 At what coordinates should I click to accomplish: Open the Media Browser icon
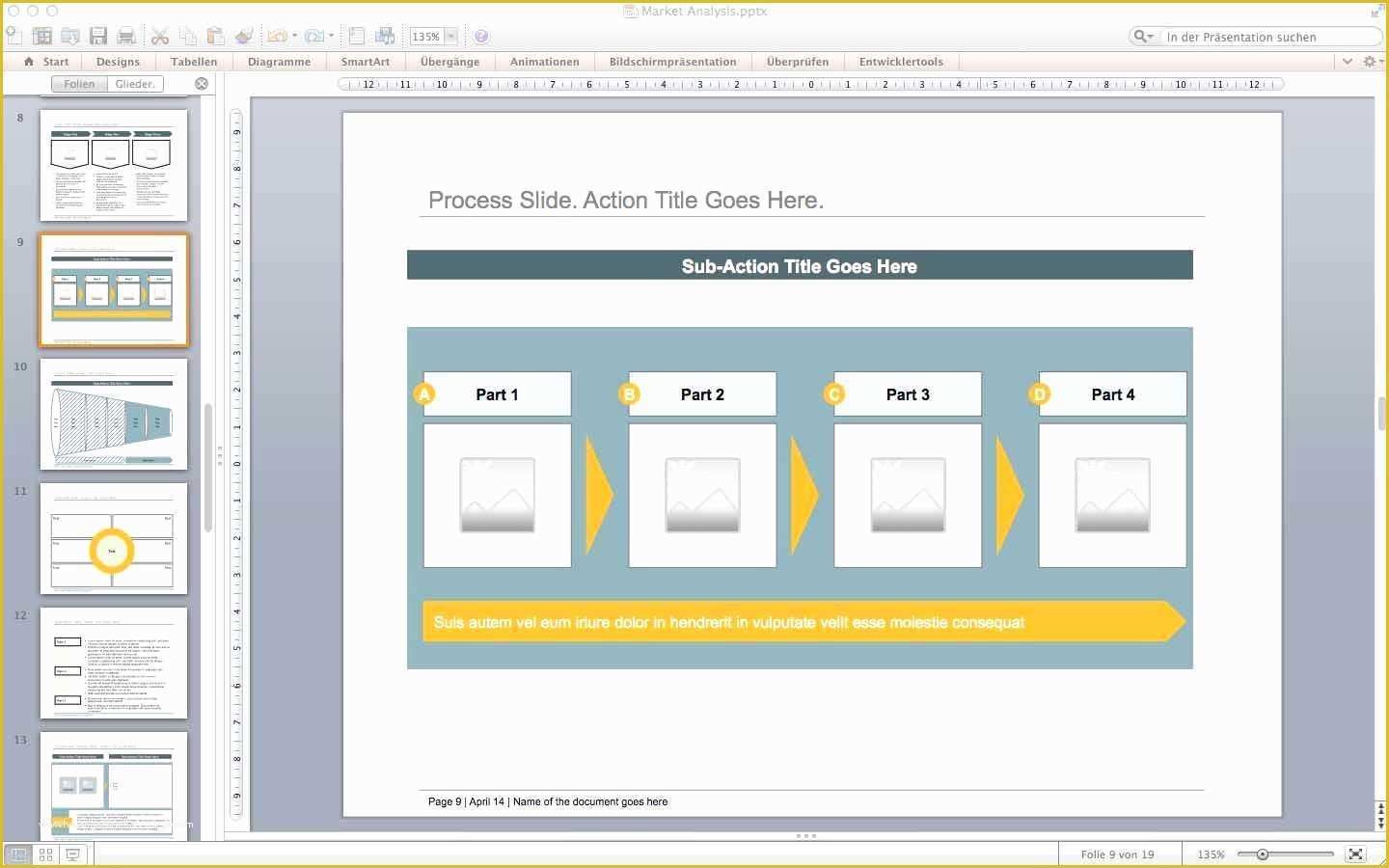[384, 36]
